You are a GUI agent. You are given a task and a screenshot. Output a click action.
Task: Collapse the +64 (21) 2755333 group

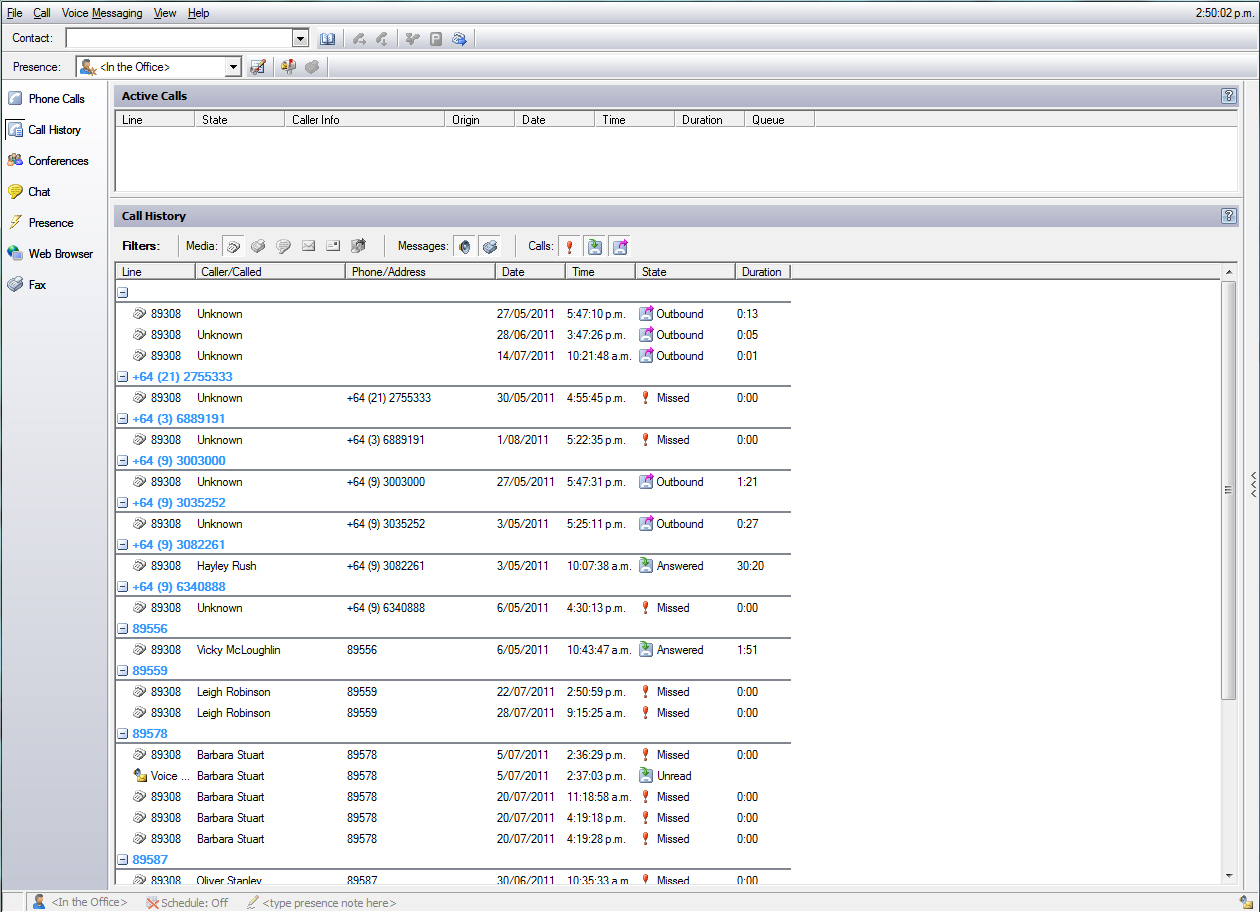(123, 377)
